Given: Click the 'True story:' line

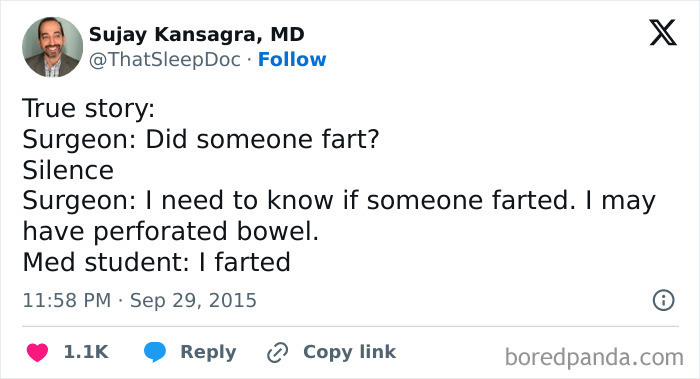Looking at the screenshot, I should pos(89,108).
